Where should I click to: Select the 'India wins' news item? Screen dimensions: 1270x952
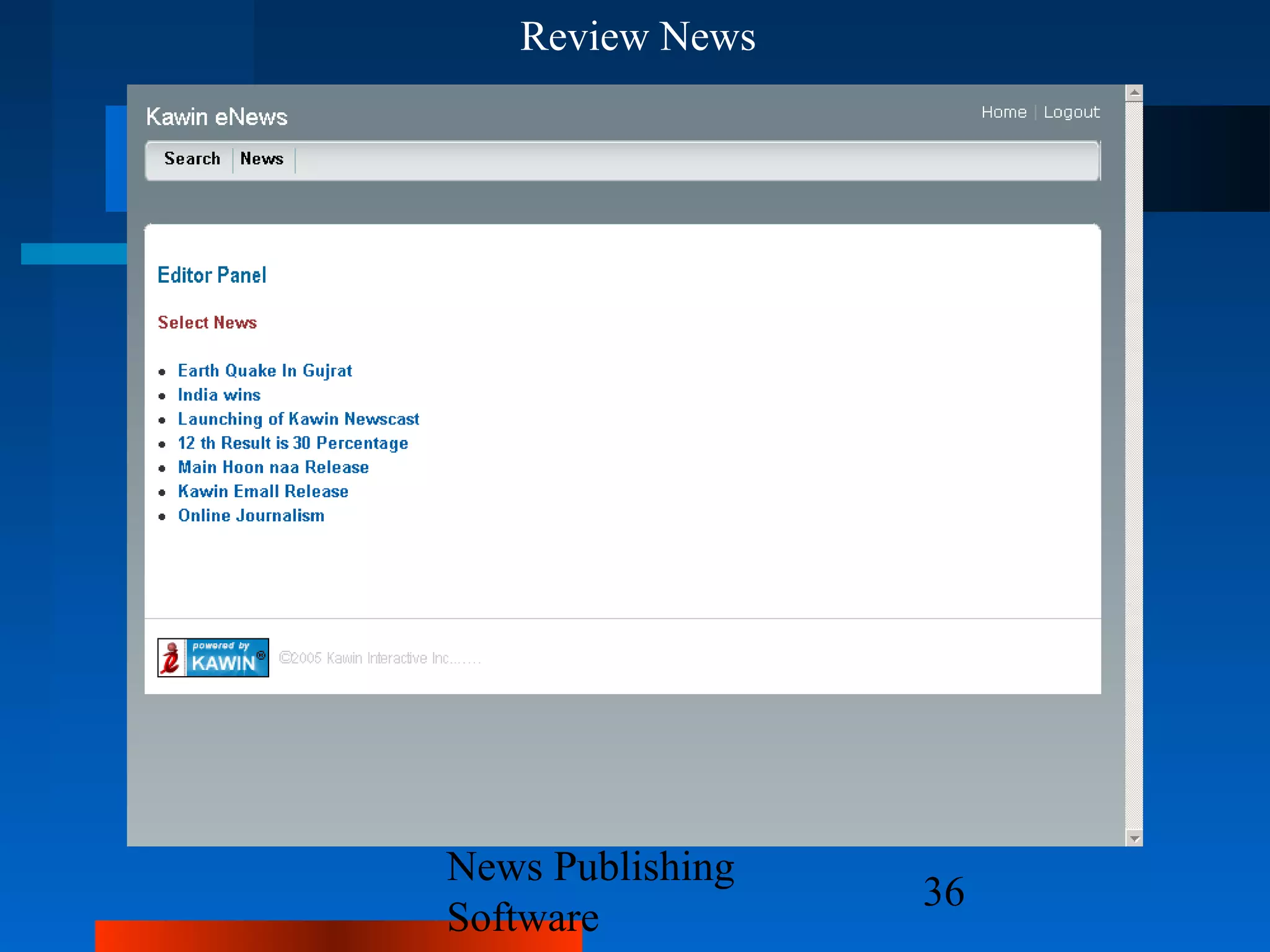point(219,395)
